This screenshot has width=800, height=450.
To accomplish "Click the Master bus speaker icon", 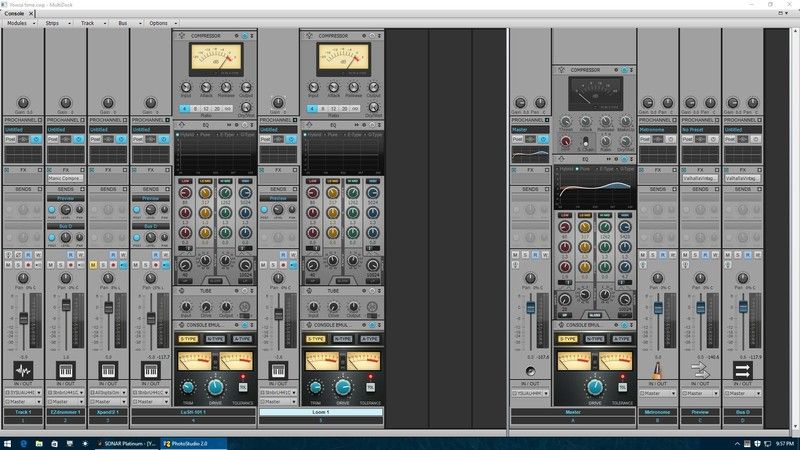I will click(530, 371).
